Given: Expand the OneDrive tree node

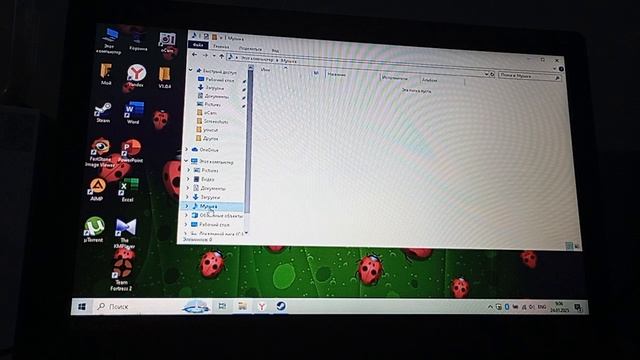Looking at the screenshot, I should 187,149.
